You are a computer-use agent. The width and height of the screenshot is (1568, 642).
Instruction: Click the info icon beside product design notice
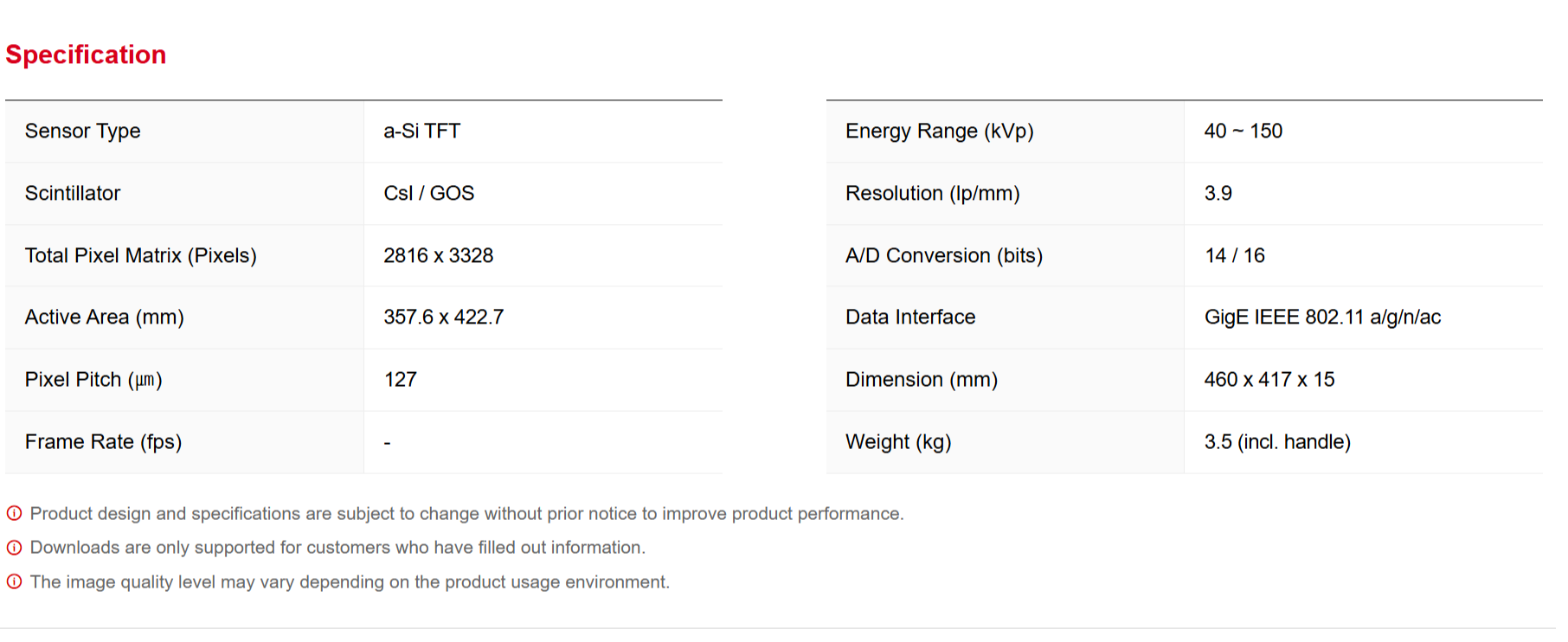point(14,514)
